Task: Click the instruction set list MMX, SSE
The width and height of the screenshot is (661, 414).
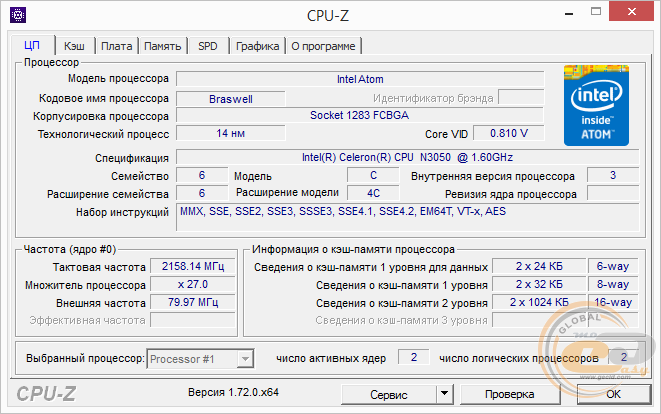Action: click(407, 217)
